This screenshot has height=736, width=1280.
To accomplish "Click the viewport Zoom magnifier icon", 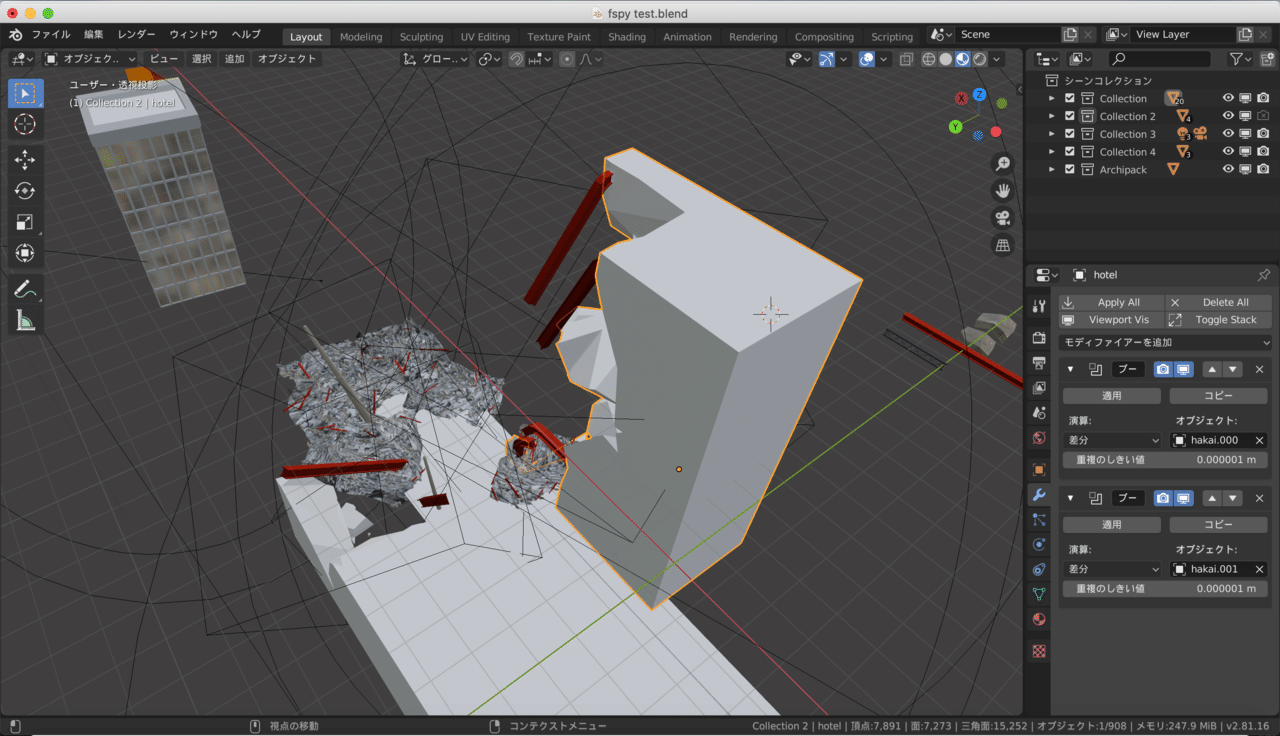I will 1002,164.
